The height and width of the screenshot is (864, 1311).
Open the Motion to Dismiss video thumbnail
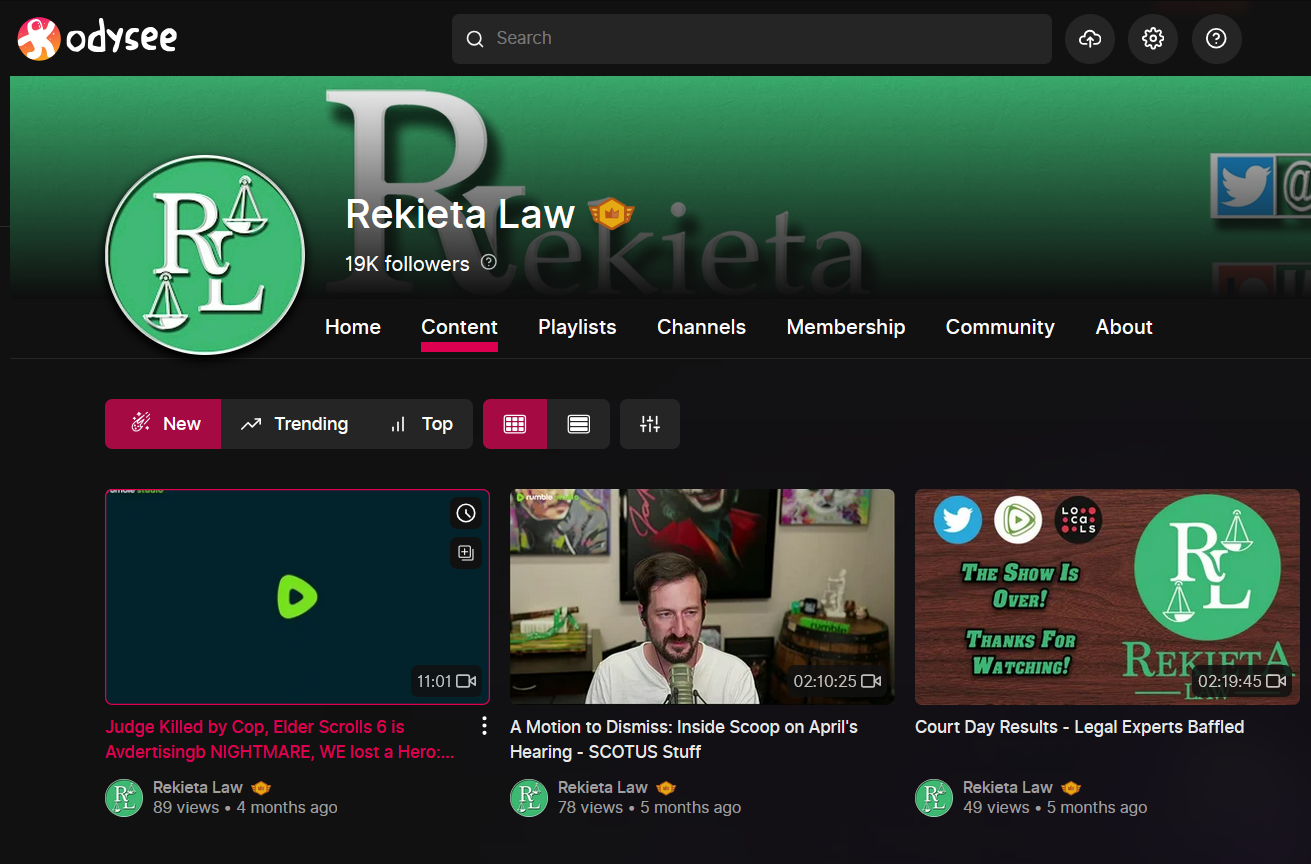click(702, 597)
